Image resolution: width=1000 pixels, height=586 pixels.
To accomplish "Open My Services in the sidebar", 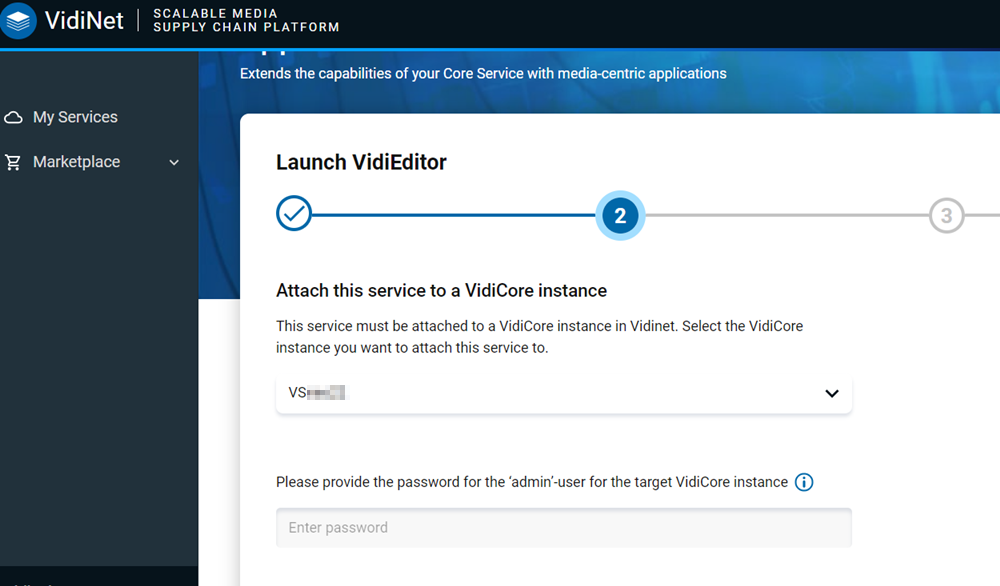I will pyautogui.click(x=75, y=118).
